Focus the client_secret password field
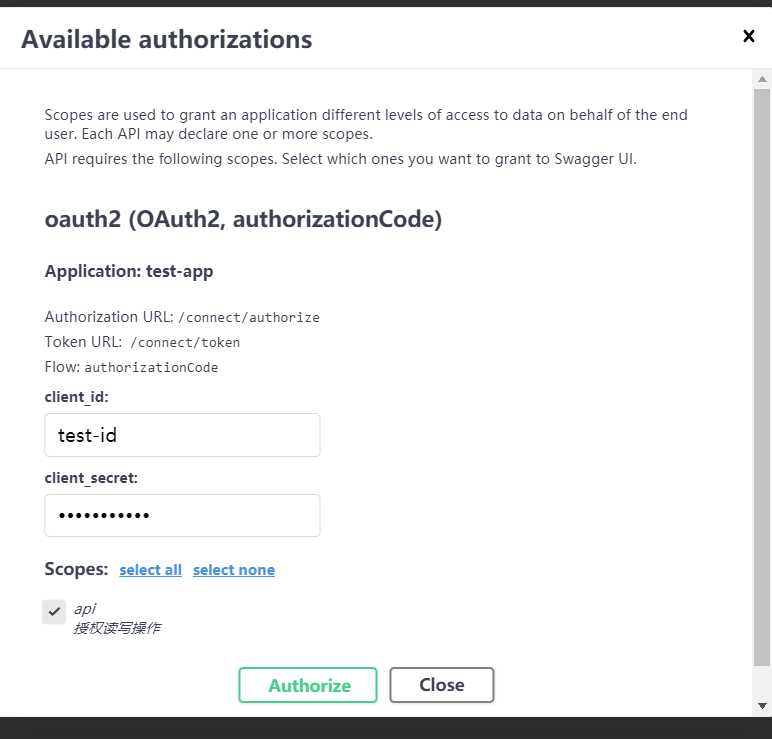This screenshot has height=739, width=772. click(x=182, y=515)
